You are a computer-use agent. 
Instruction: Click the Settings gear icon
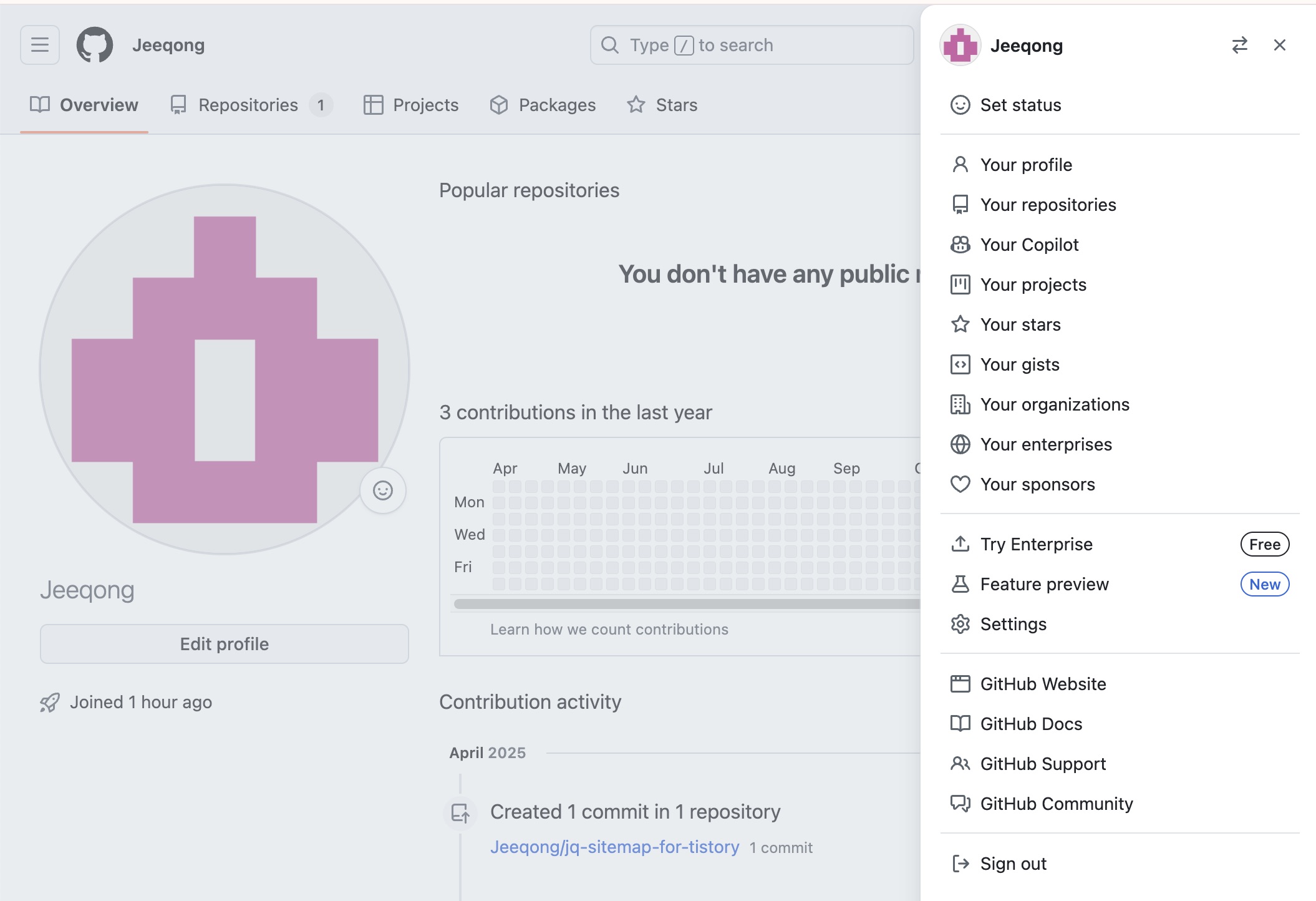tap(960, 624)
